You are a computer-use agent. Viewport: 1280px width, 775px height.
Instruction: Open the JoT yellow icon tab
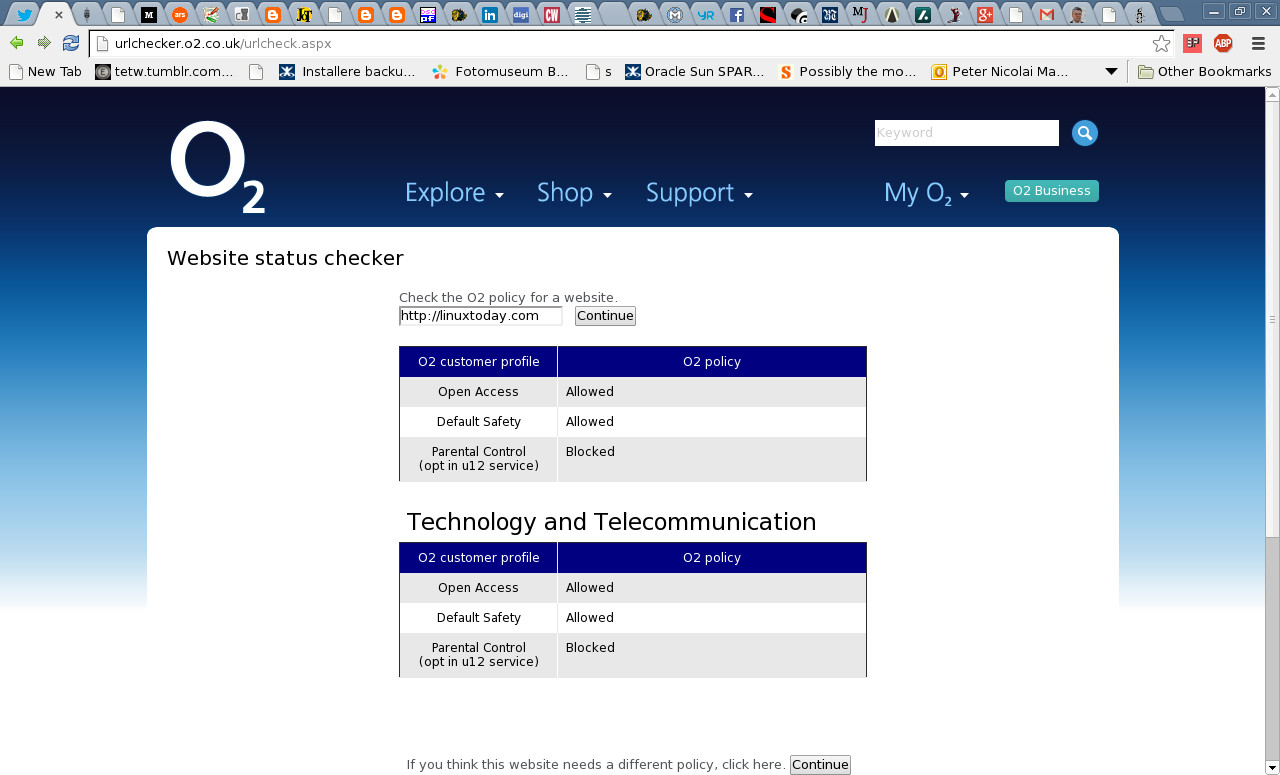coord(304,15)
